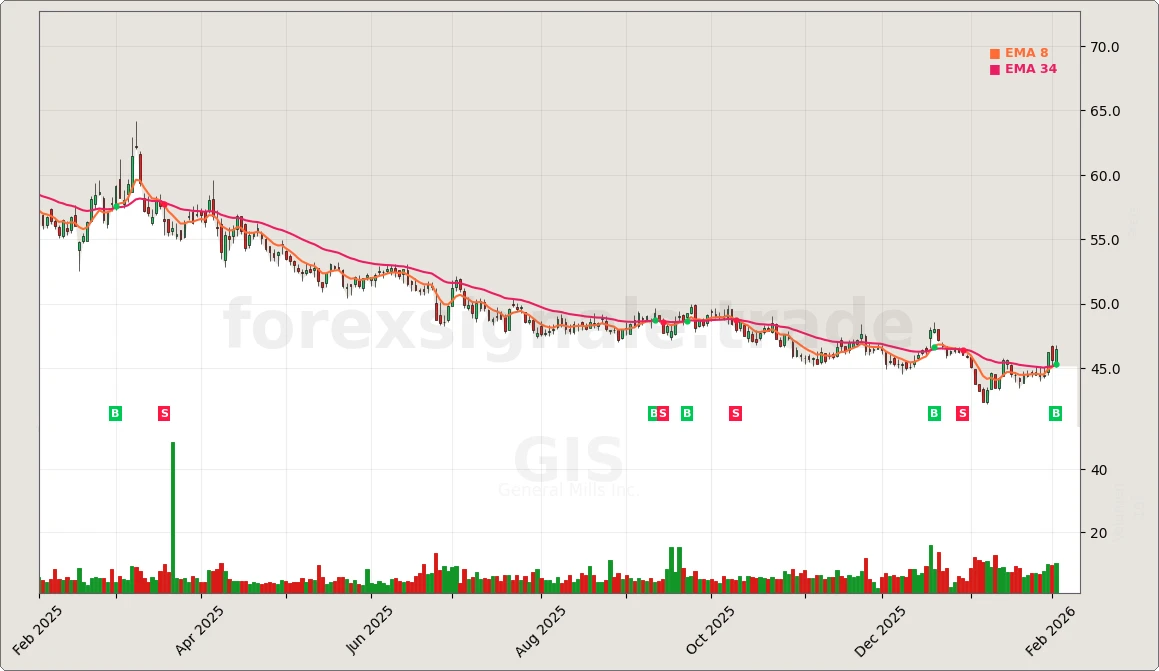Click the red S marker in mid-December 2025
This screenshot has height=671, width=1159.
click(x=961, y=413)
